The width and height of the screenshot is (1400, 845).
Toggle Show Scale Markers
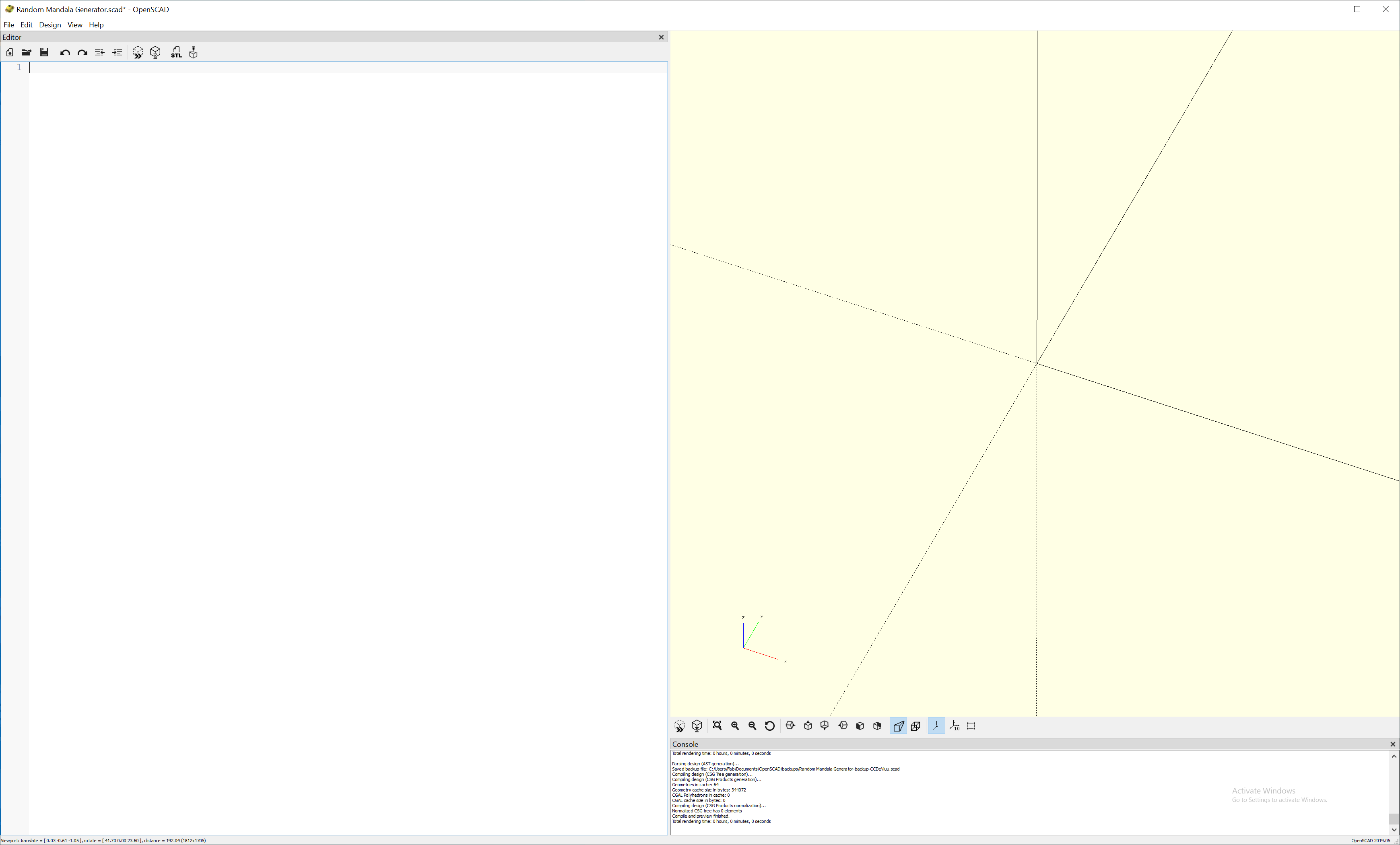(955, 725)
